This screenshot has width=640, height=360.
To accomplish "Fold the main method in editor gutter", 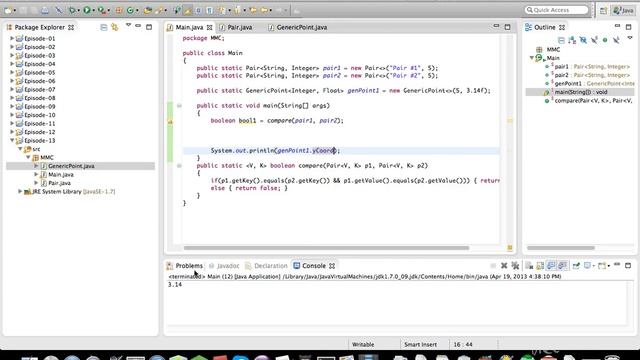I will (x=179, y=106).
